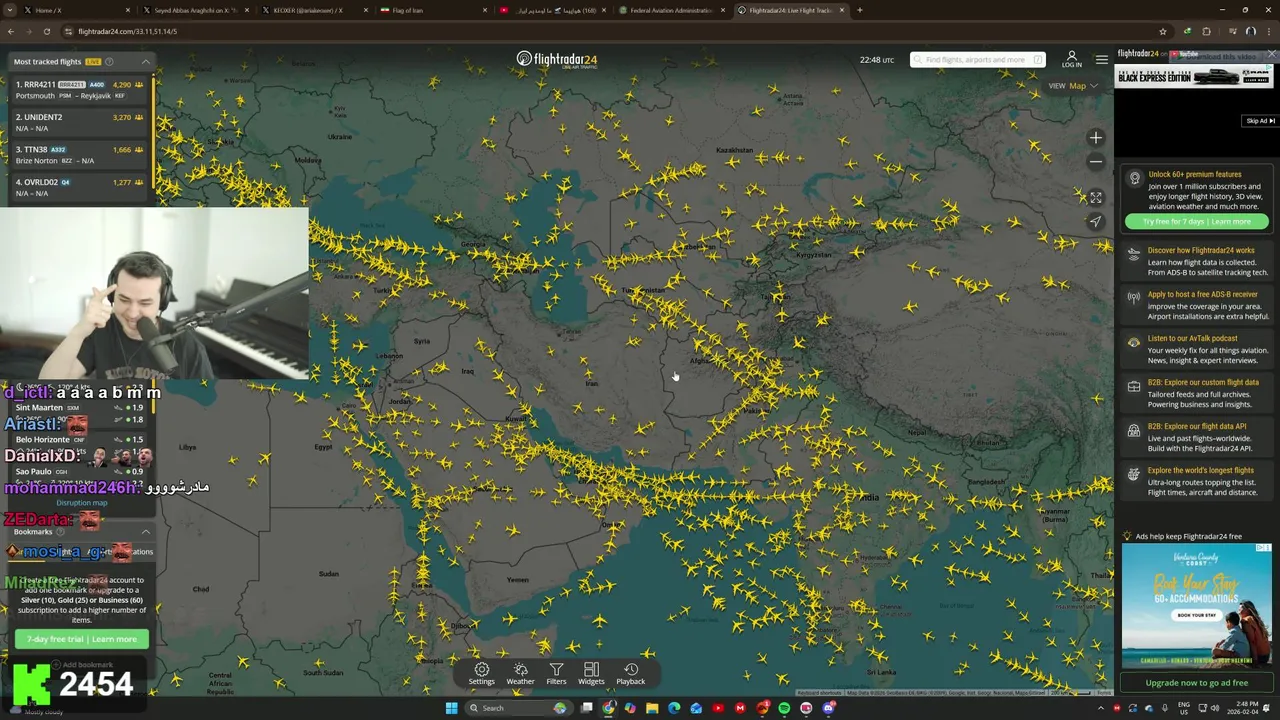The image size is (1280, 720).
Task: Open File Explorer from the taskbar
Action: click(652, 708)
